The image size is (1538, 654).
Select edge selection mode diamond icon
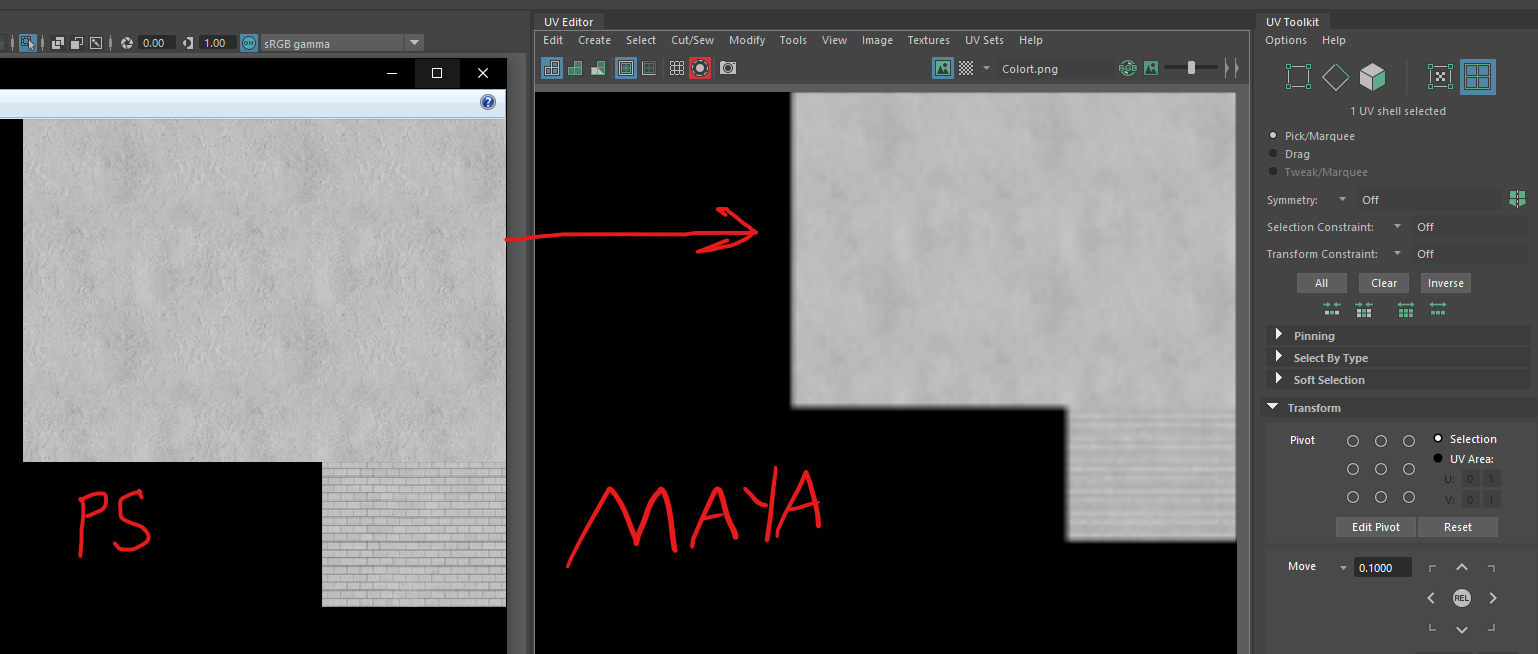point(1335,77)
